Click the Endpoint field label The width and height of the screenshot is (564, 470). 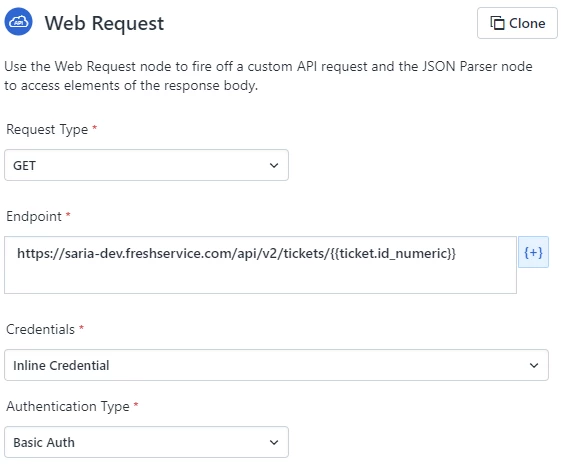click(34, 216)
